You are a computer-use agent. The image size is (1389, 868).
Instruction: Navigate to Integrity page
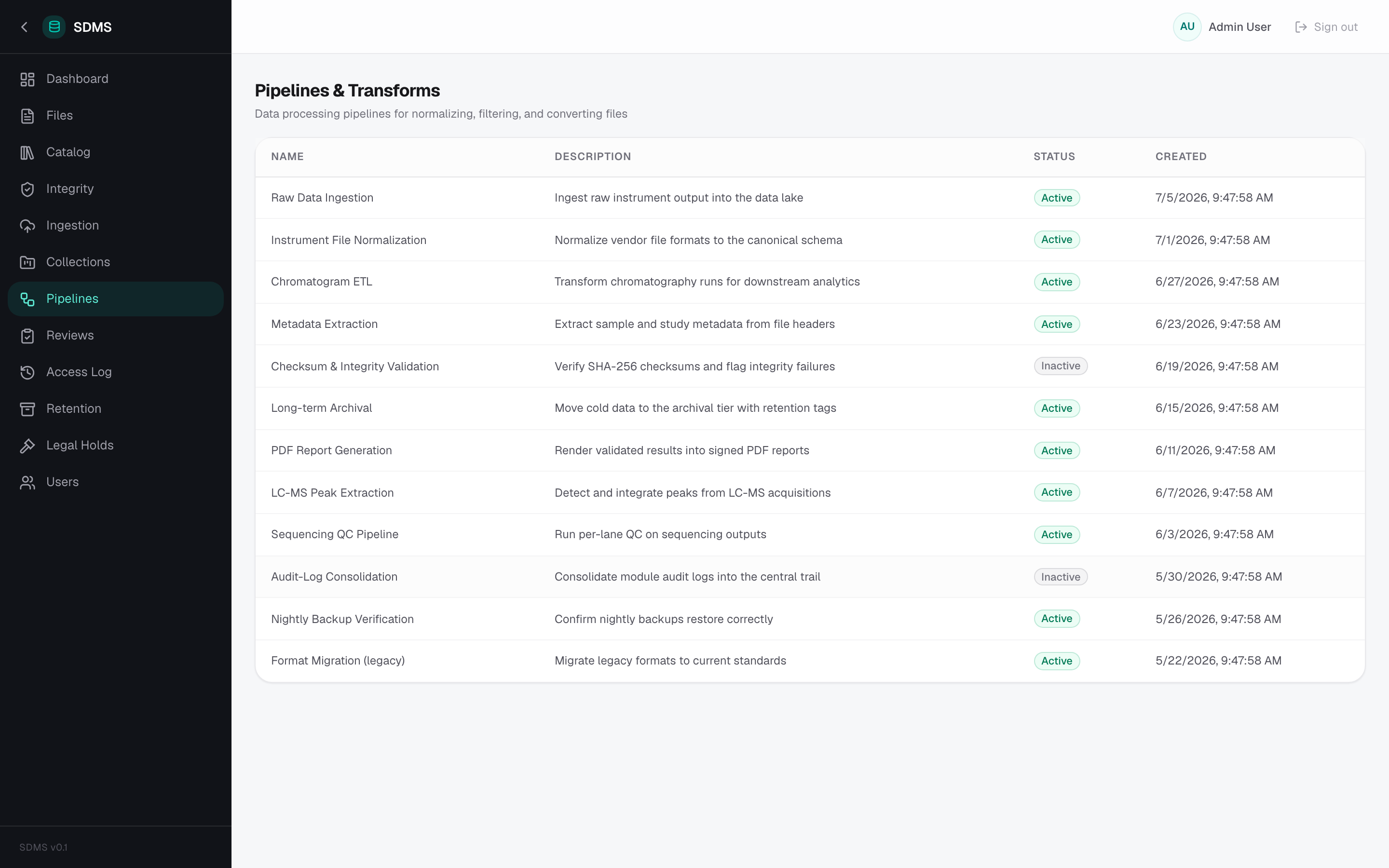pyautogui.click(x=115, y=190)
